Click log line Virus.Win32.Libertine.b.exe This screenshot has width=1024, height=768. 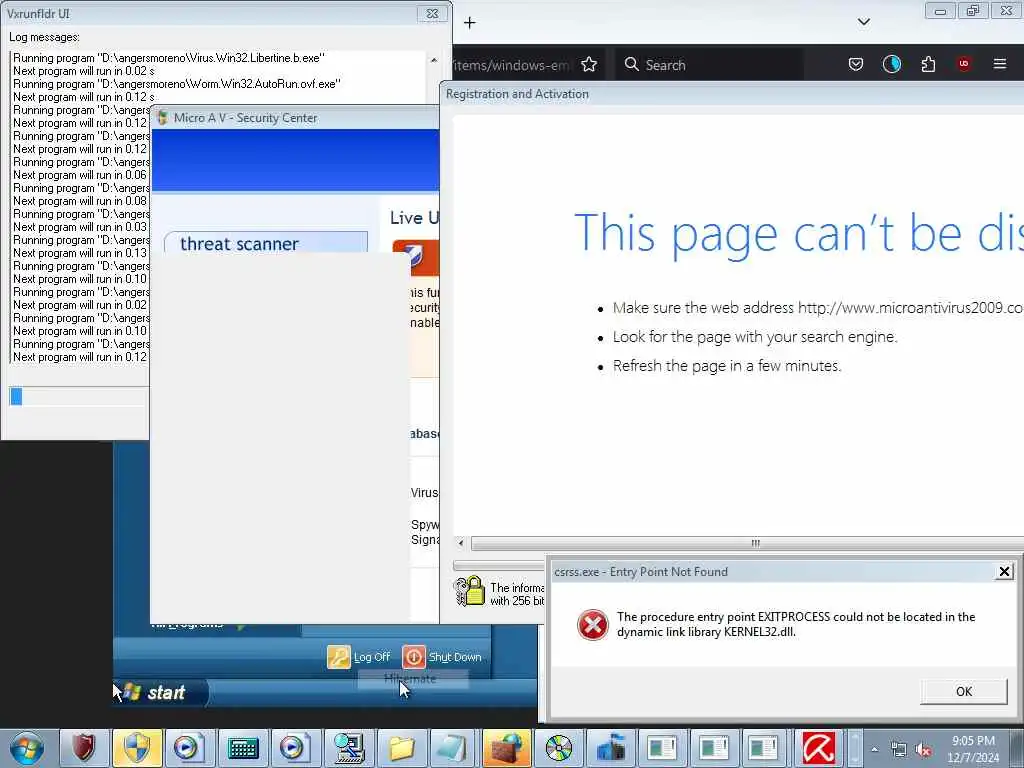[x=168, y=58]
